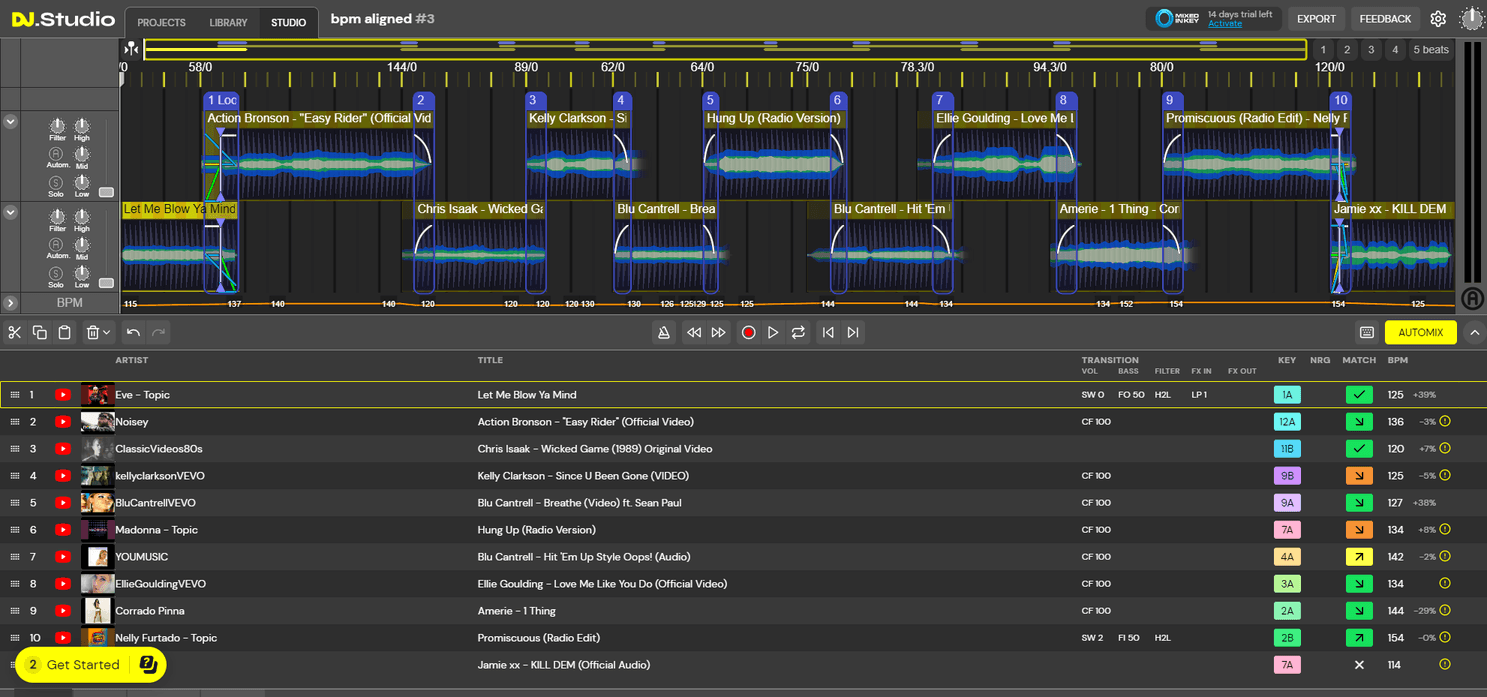Screen dimensions: 1487x697
Task: Click YouTube icon for Let Me Blow Ya Mind
Action: click(x=63, y=395)
